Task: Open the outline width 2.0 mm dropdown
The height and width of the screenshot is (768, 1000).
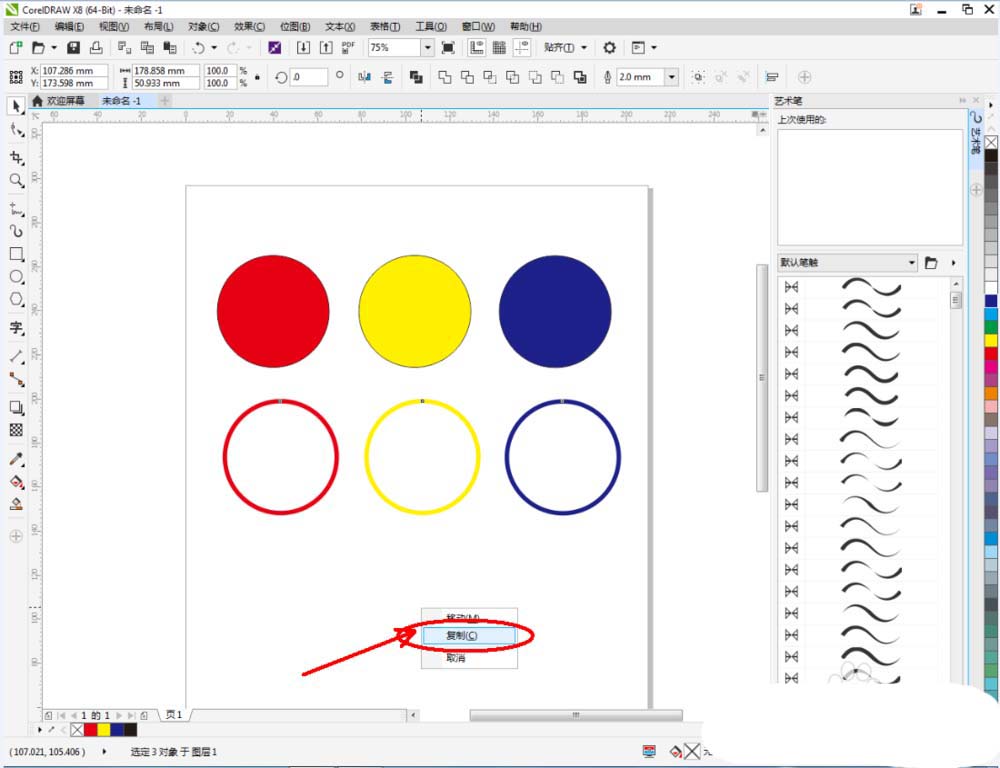Action: point(672,77)
